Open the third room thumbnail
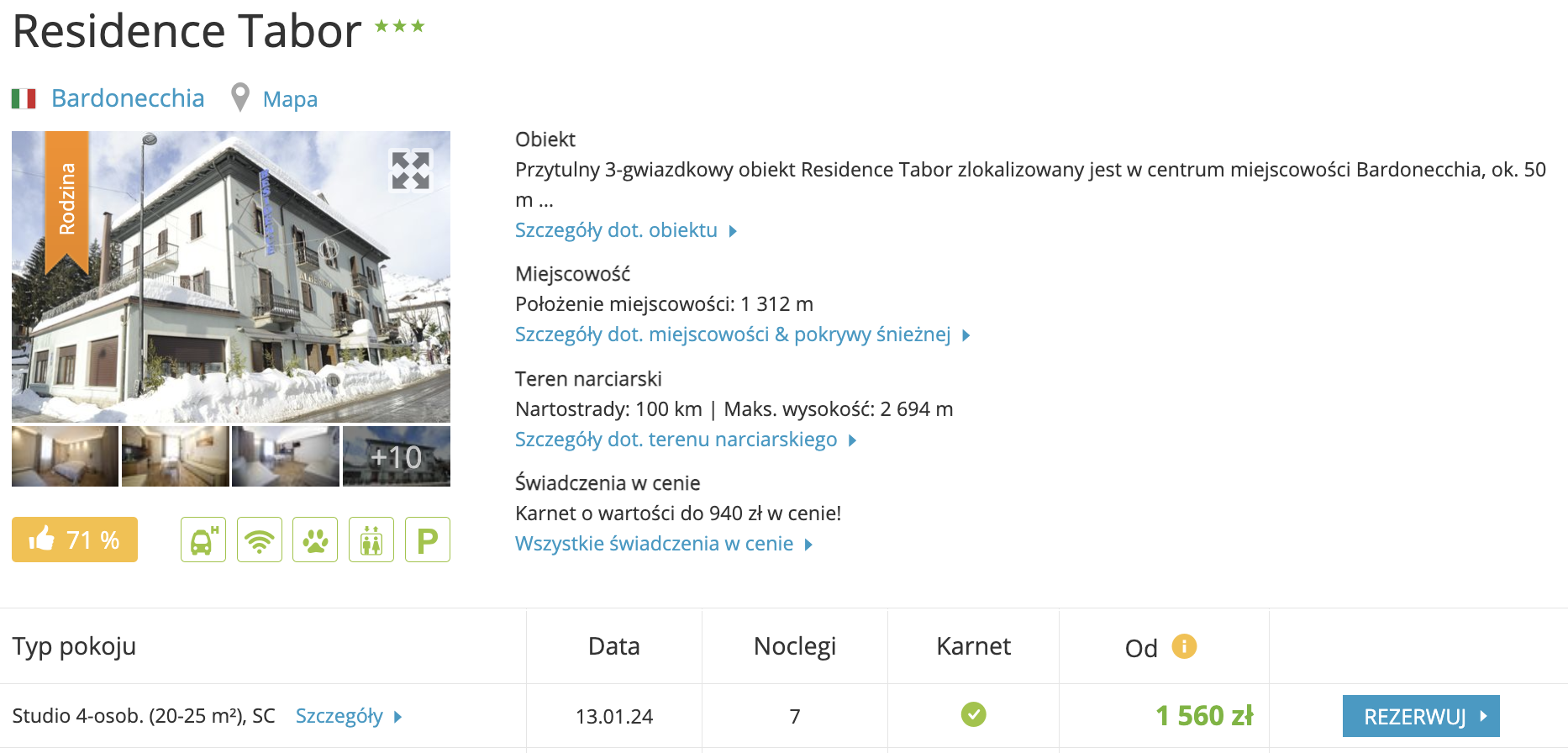 (286, 456)
